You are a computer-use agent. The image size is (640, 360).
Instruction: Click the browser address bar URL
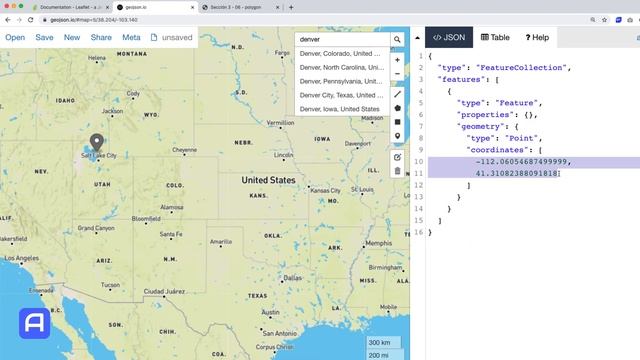point(94,20)
